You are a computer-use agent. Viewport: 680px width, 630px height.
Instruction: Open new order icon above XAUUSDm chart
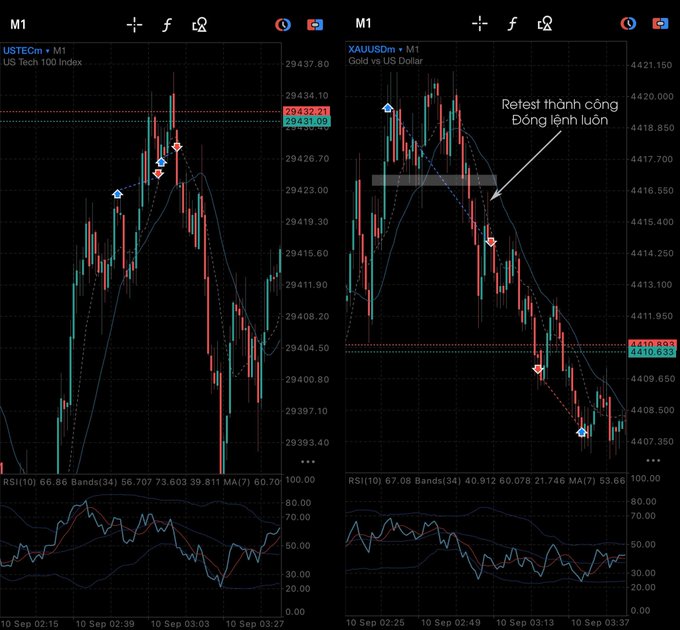660,23
